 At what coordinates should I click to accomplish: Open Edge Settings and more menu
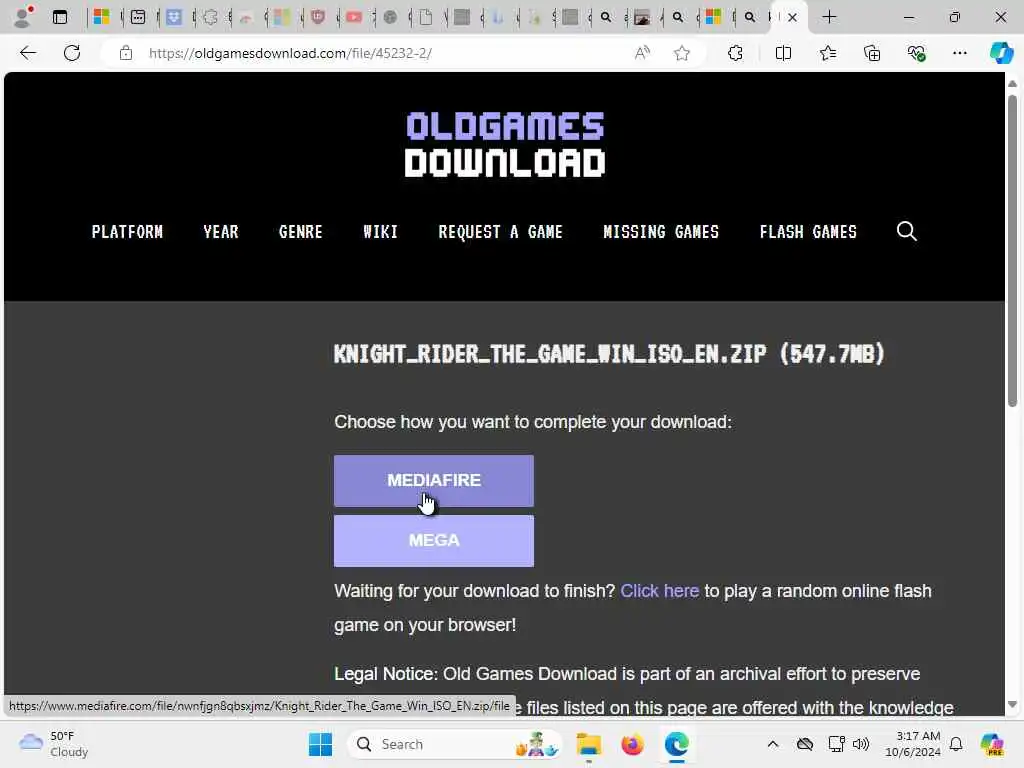[959, 53]
